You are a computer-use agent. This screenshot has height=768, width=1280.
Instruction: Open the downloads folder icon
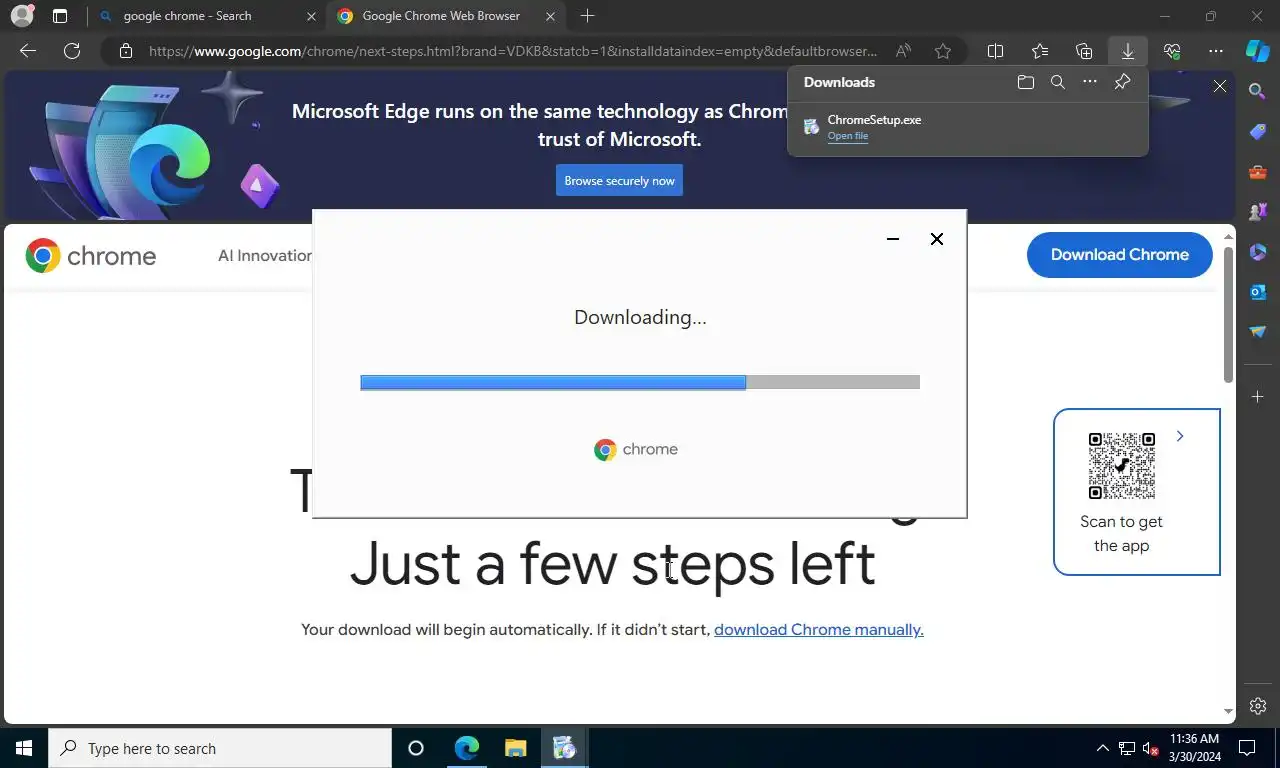(1025, 82)
